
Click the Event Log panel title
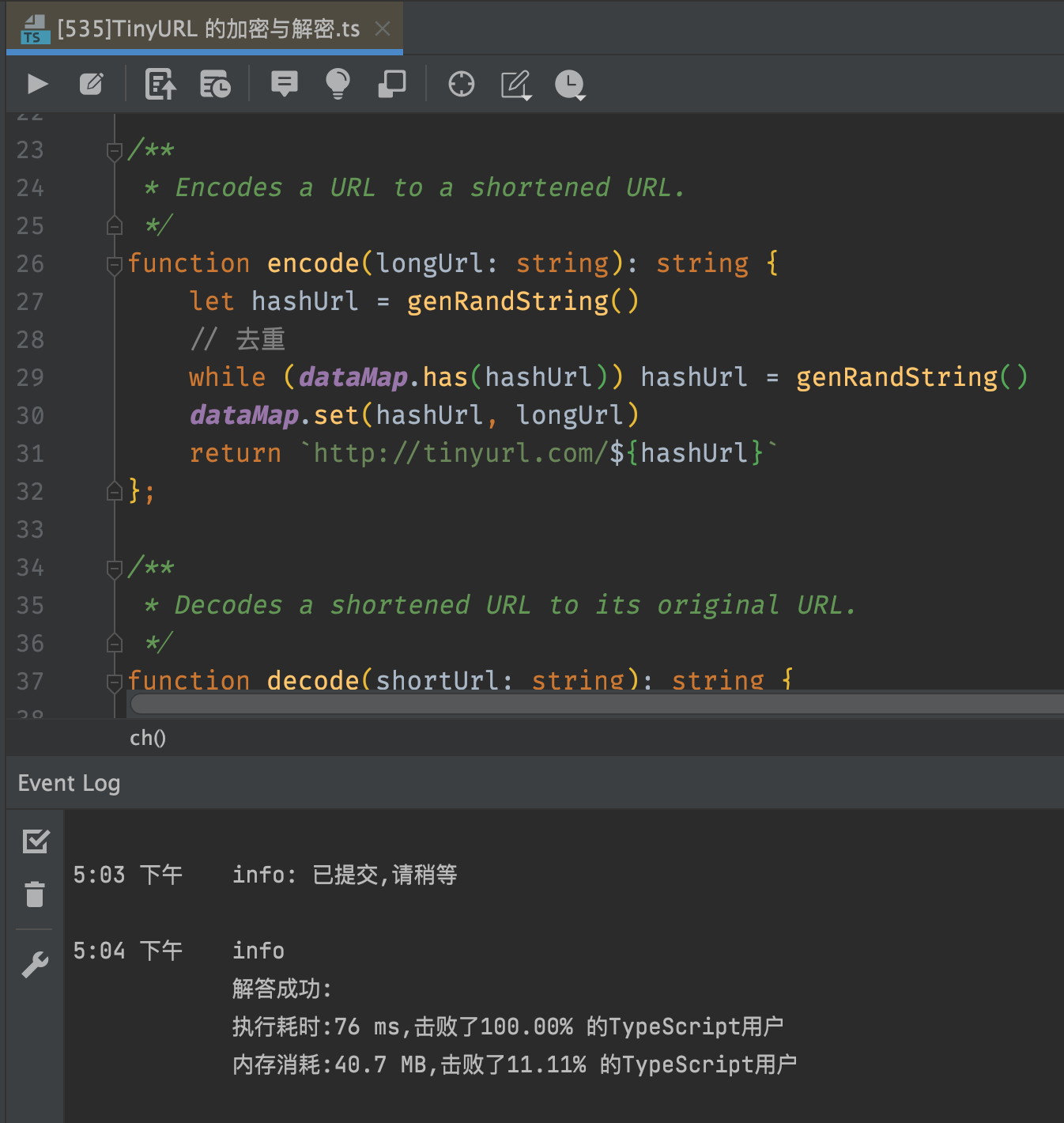tap(69, 783)
